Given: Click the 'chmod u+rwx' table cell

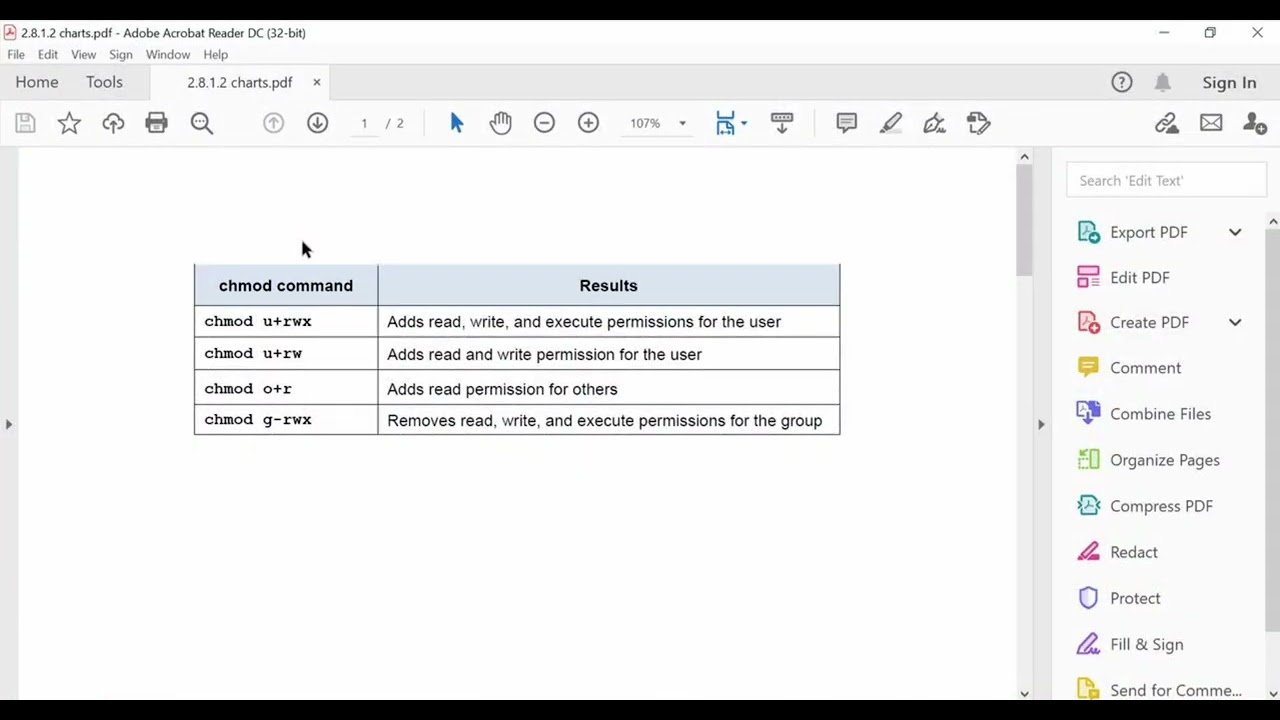Looking at the screenshot, I should [286, 321].
